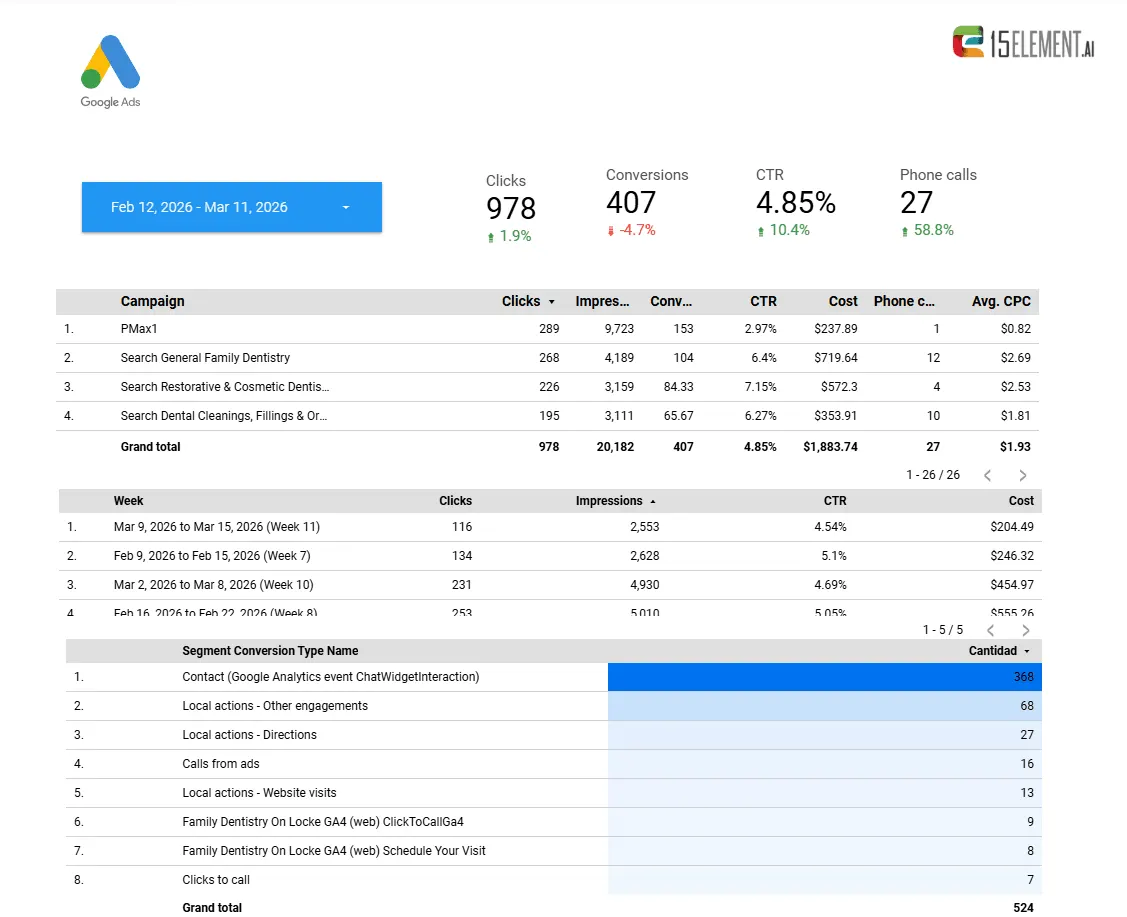Click the blue bar for Contact conversions
The image size is (1127, 917).
click(824, 677)
